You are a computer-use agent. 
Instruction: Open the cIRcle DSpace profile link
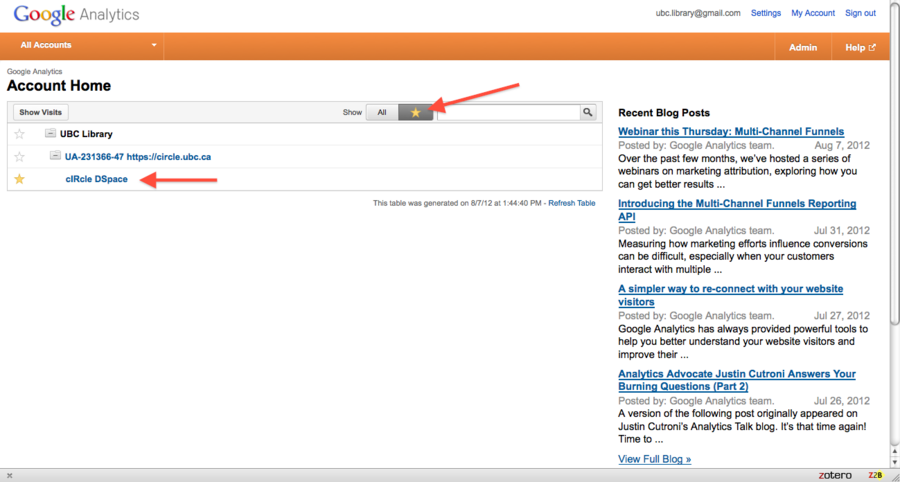(96, 179)
